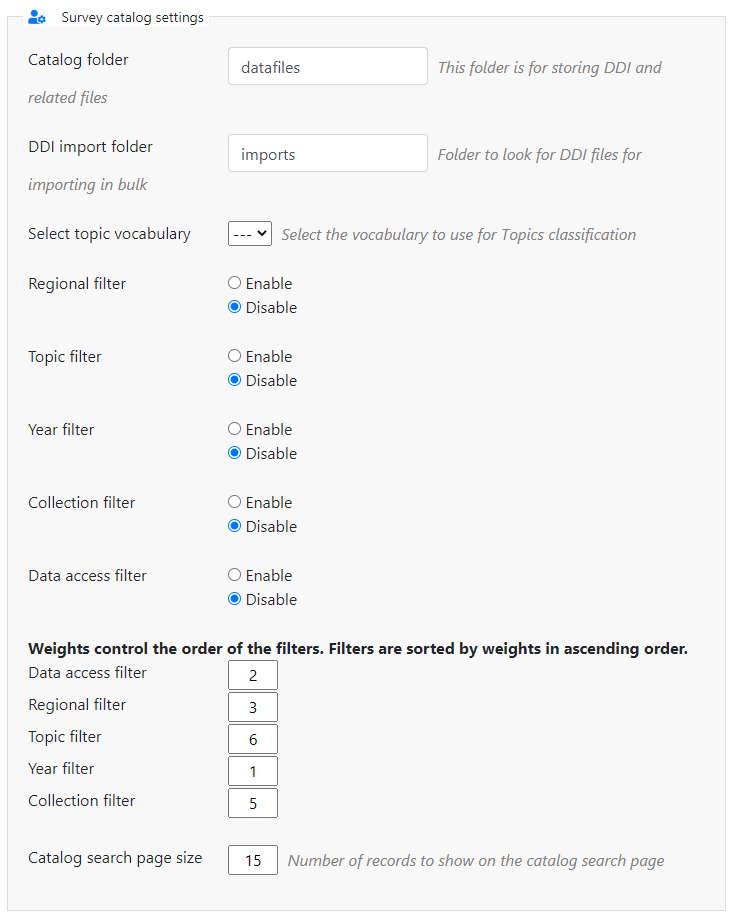Focus the Topic filter weight box
The height and width of the screenshot is (922, 733).
pos(253,739)
